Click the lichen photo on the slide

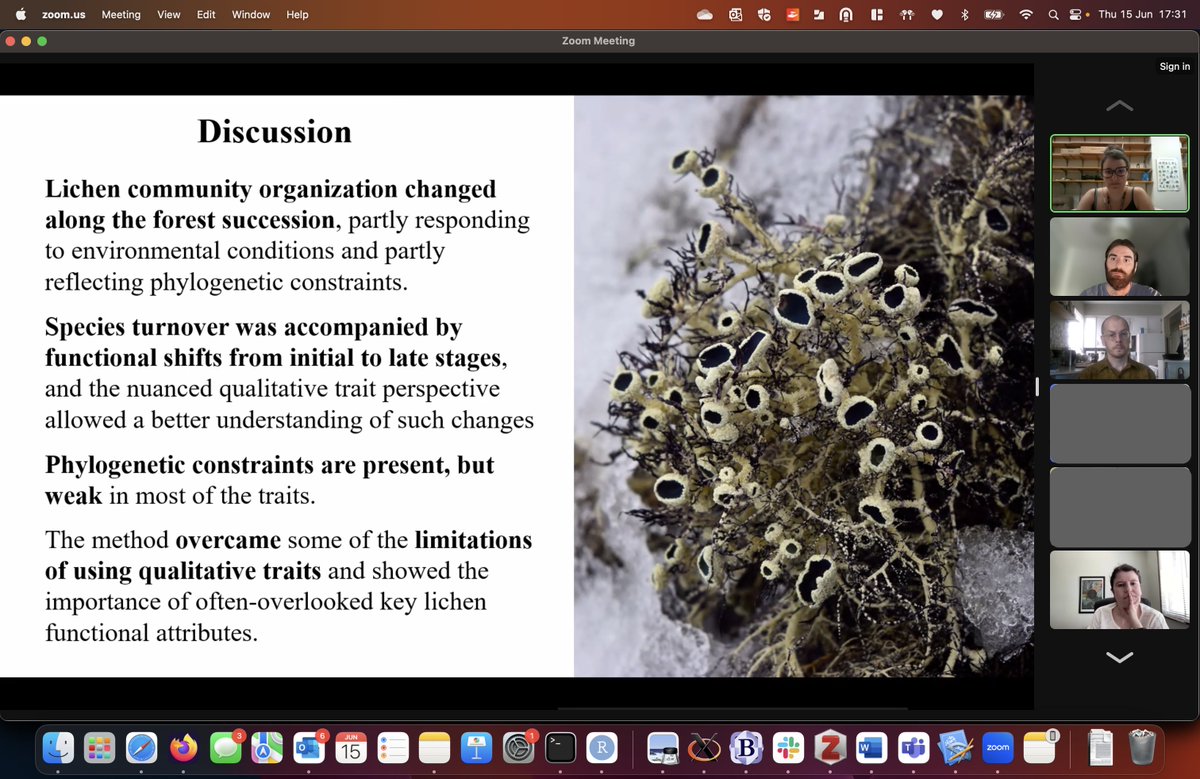803,386
